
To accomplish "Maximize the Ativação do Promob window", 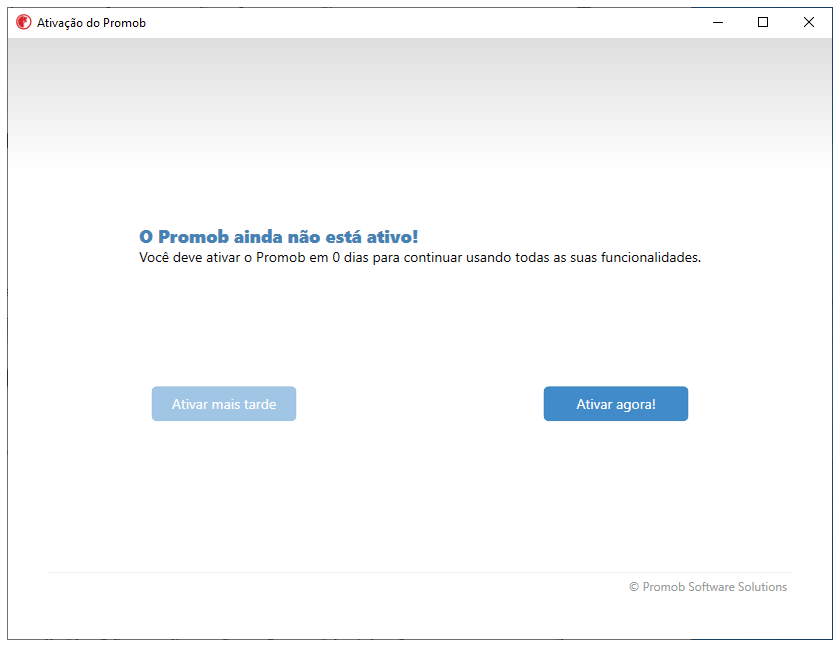I will pos(763,22).
